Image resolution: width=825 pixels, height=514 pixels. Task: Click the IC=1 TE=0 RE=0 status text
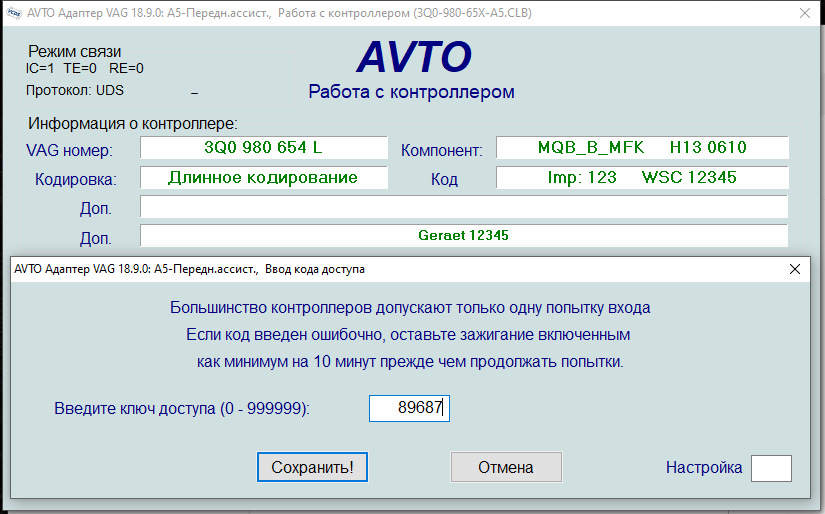tap(85, 68)
